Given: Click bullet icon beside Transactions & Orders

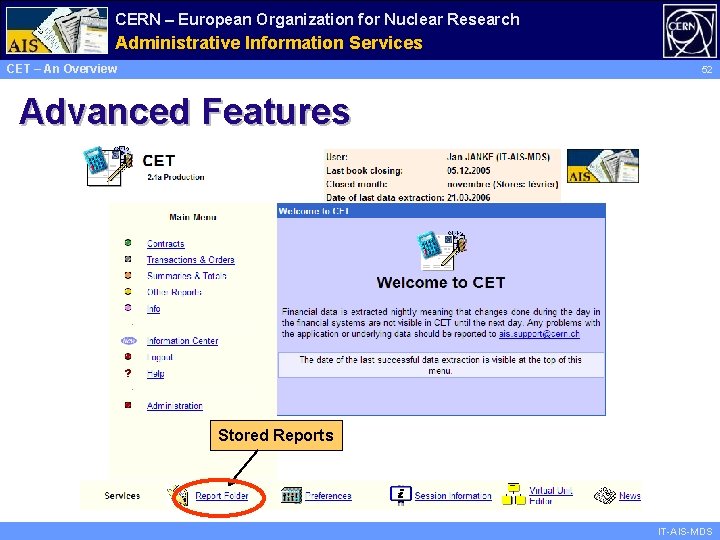Looking at the screenshot, I should click(x=128, y=259).
